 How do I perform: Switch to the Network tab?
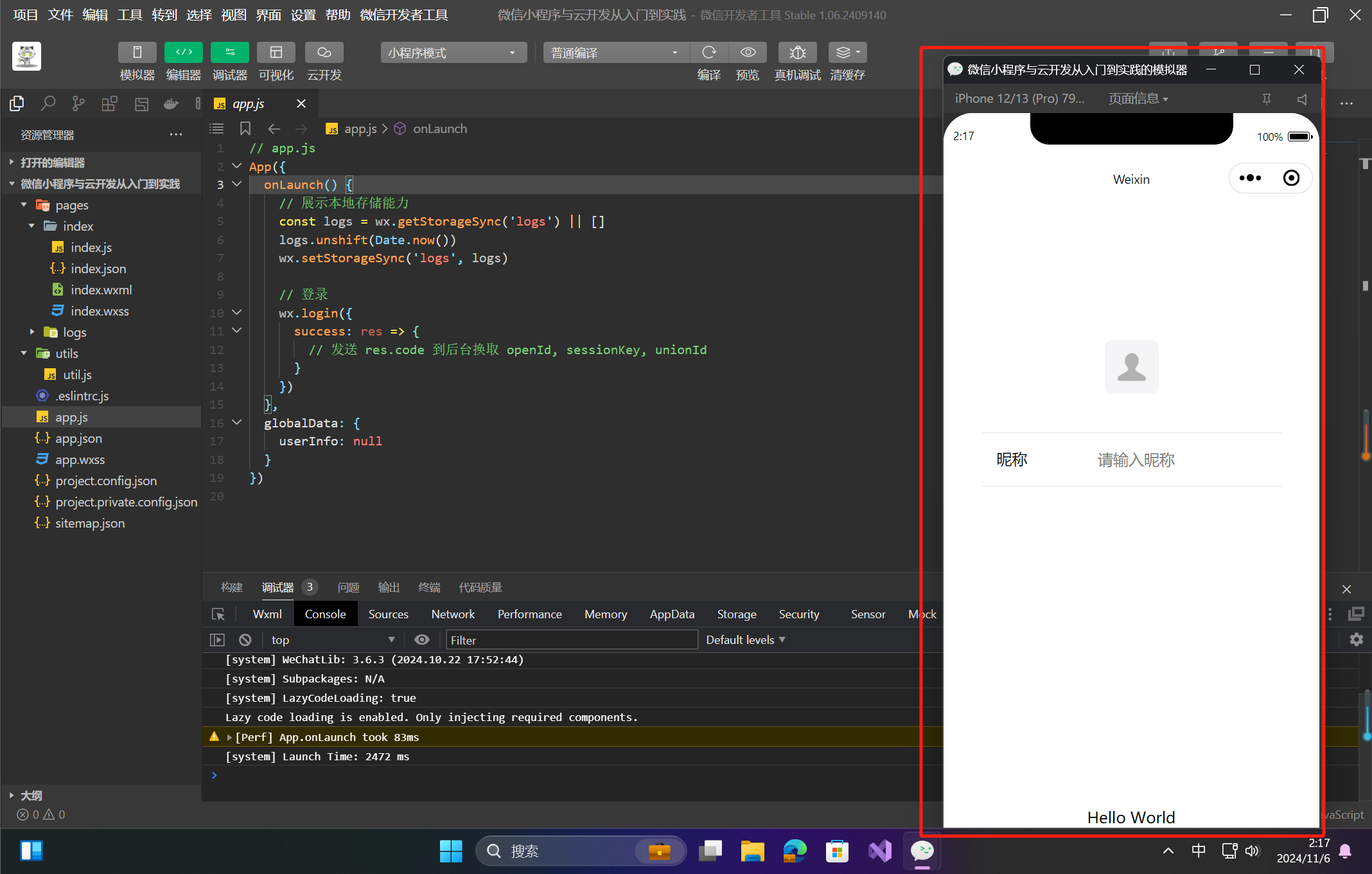(x=453, y=614)
